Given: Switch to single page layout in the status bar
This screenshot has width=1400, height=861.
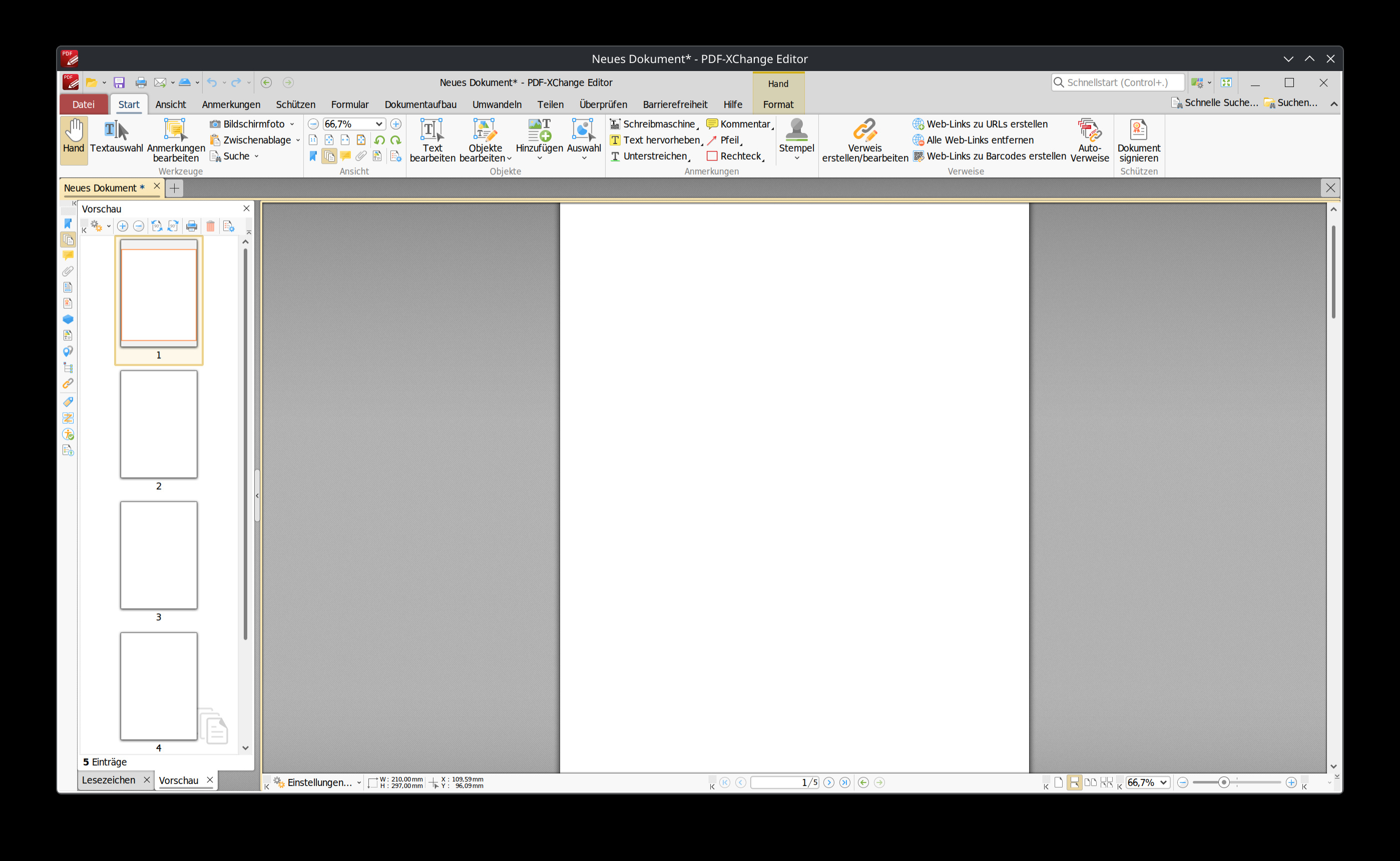Looking at the screenshot, I should (1058, 782).
